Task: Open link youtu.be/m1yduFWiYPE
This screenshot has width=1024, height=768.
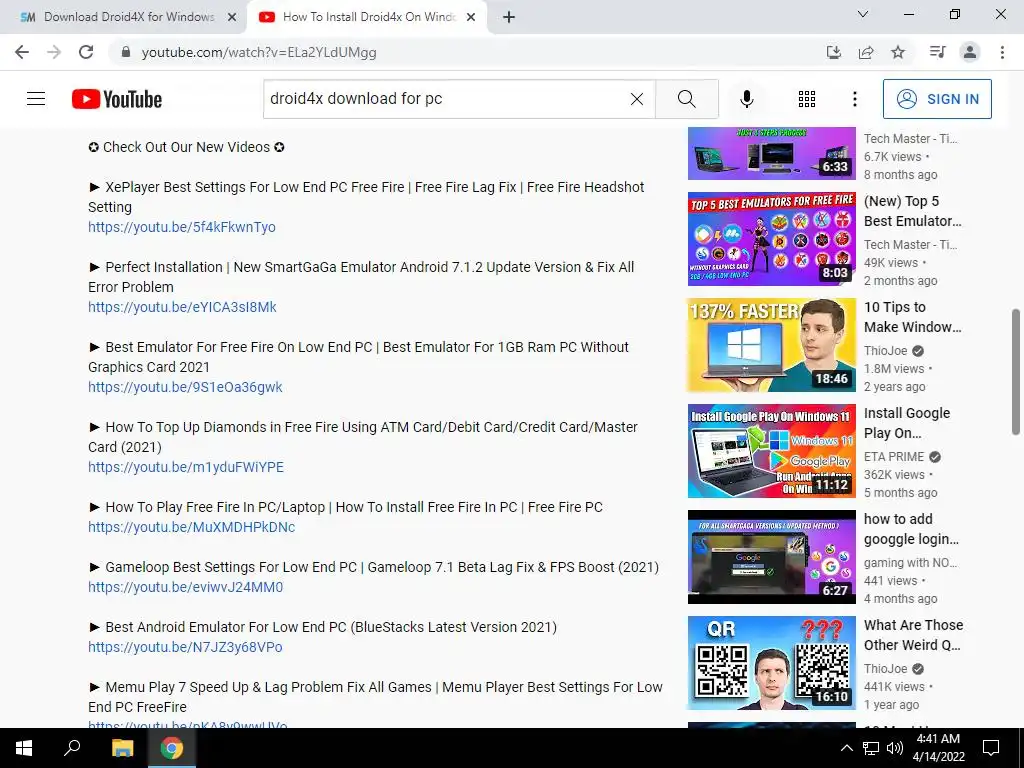Action: click(186, 467)
